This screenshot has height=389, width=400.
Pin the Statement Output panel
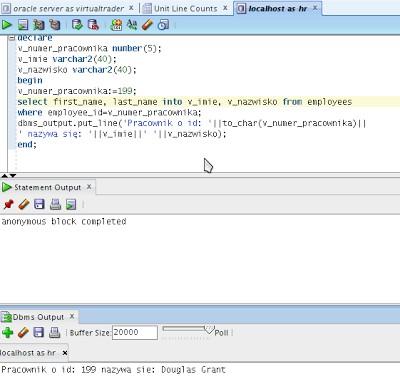(x=8, y=204)
